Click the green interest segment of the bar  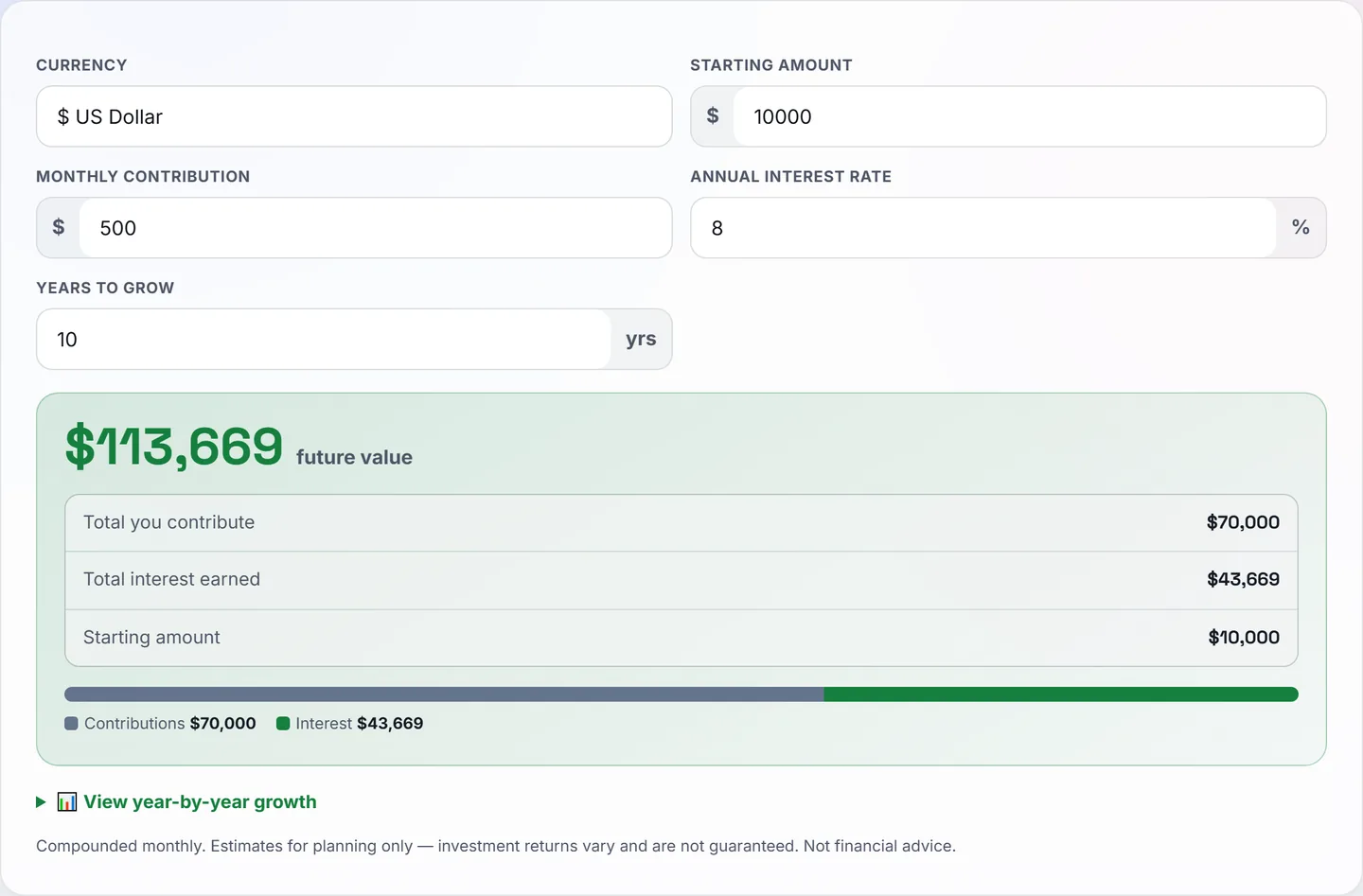[x=1061, y=694]
